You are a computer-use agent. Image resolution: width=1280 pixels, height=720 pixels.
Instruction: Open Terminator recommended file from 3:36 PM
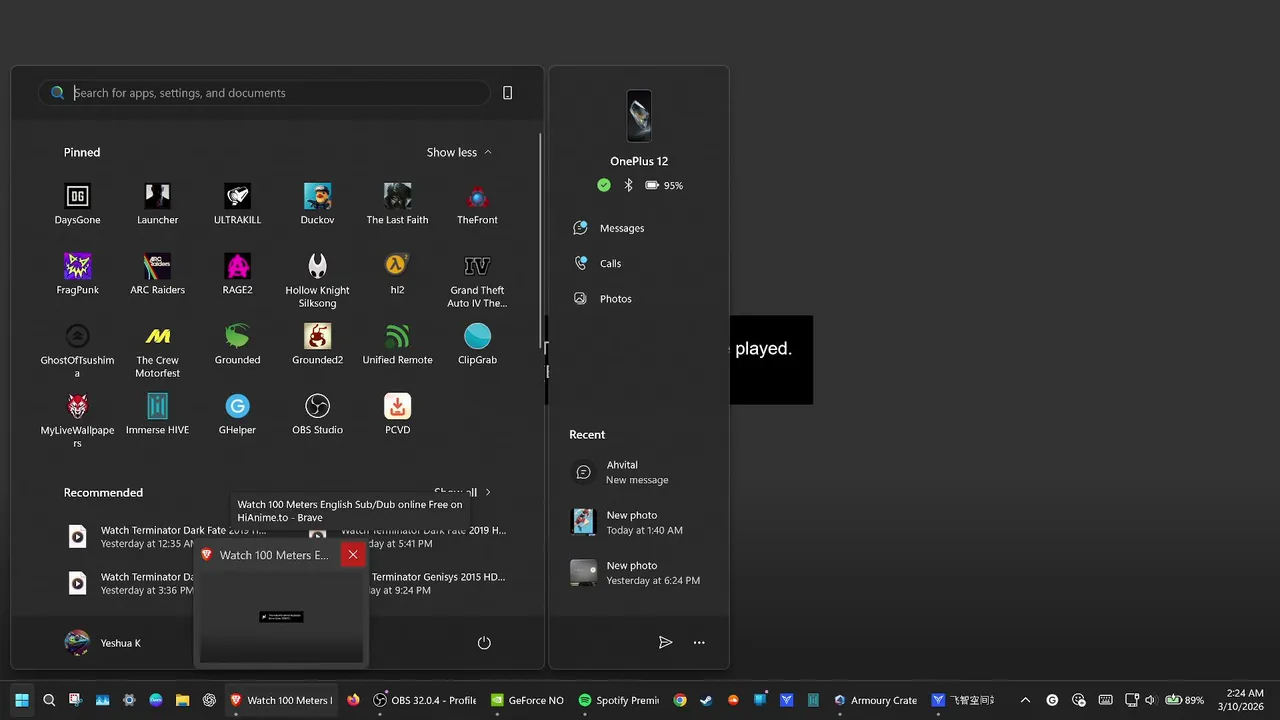(130, 583)
